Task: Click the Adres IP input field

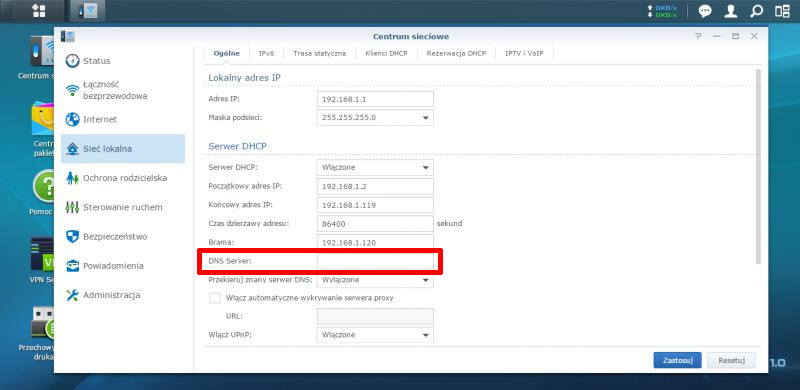Action: 375,99
